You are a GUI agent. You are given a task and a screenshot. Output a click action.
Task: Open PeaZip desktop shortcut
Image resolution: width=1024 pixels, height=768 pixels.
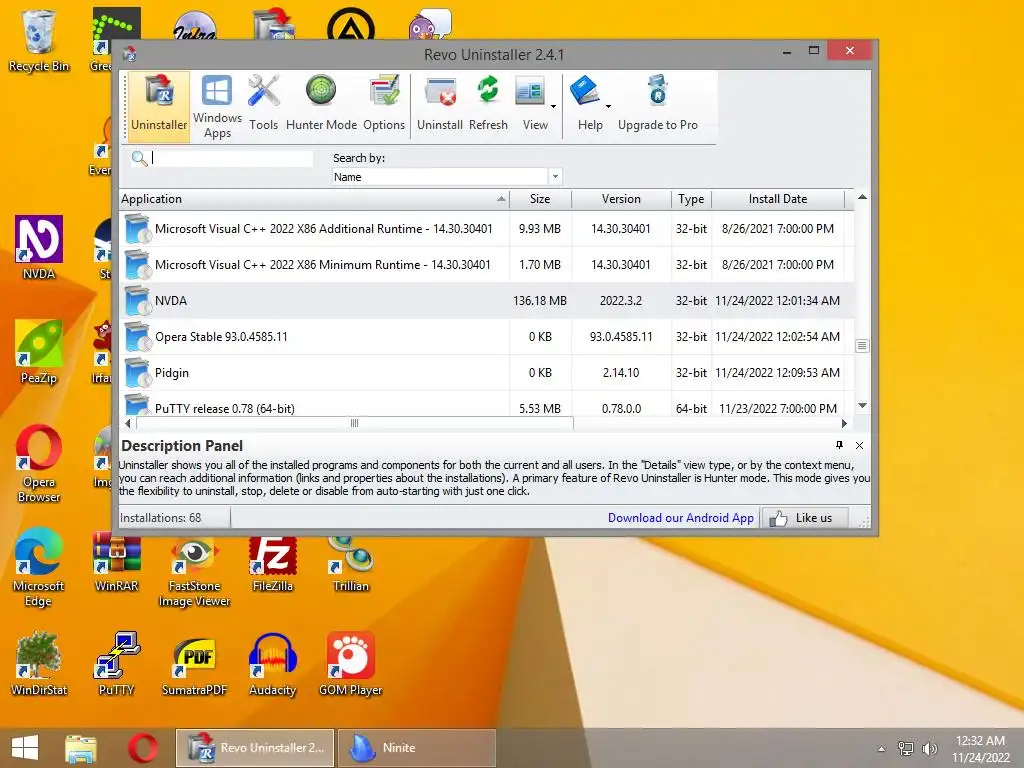(39, 353)
